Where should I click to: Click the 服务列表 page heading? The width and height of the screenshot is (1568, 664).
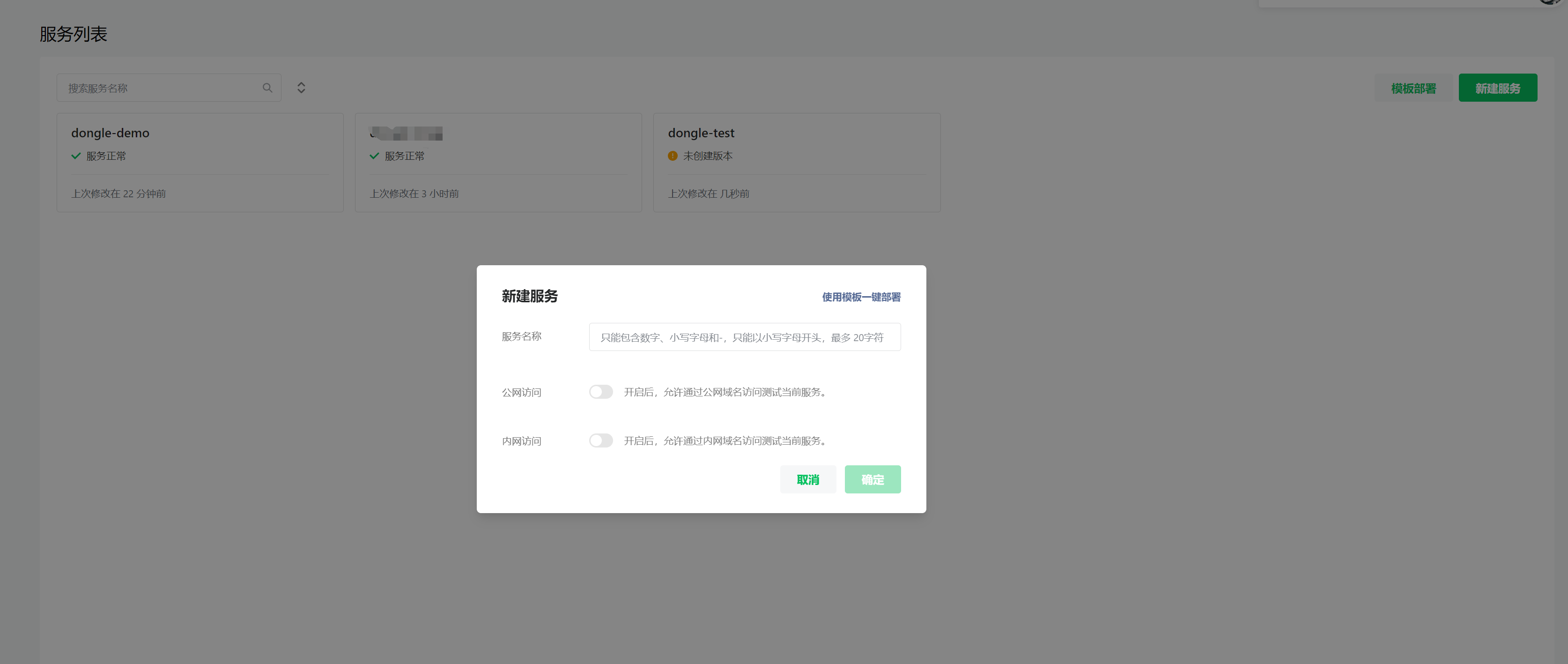[x=73, y=34]
